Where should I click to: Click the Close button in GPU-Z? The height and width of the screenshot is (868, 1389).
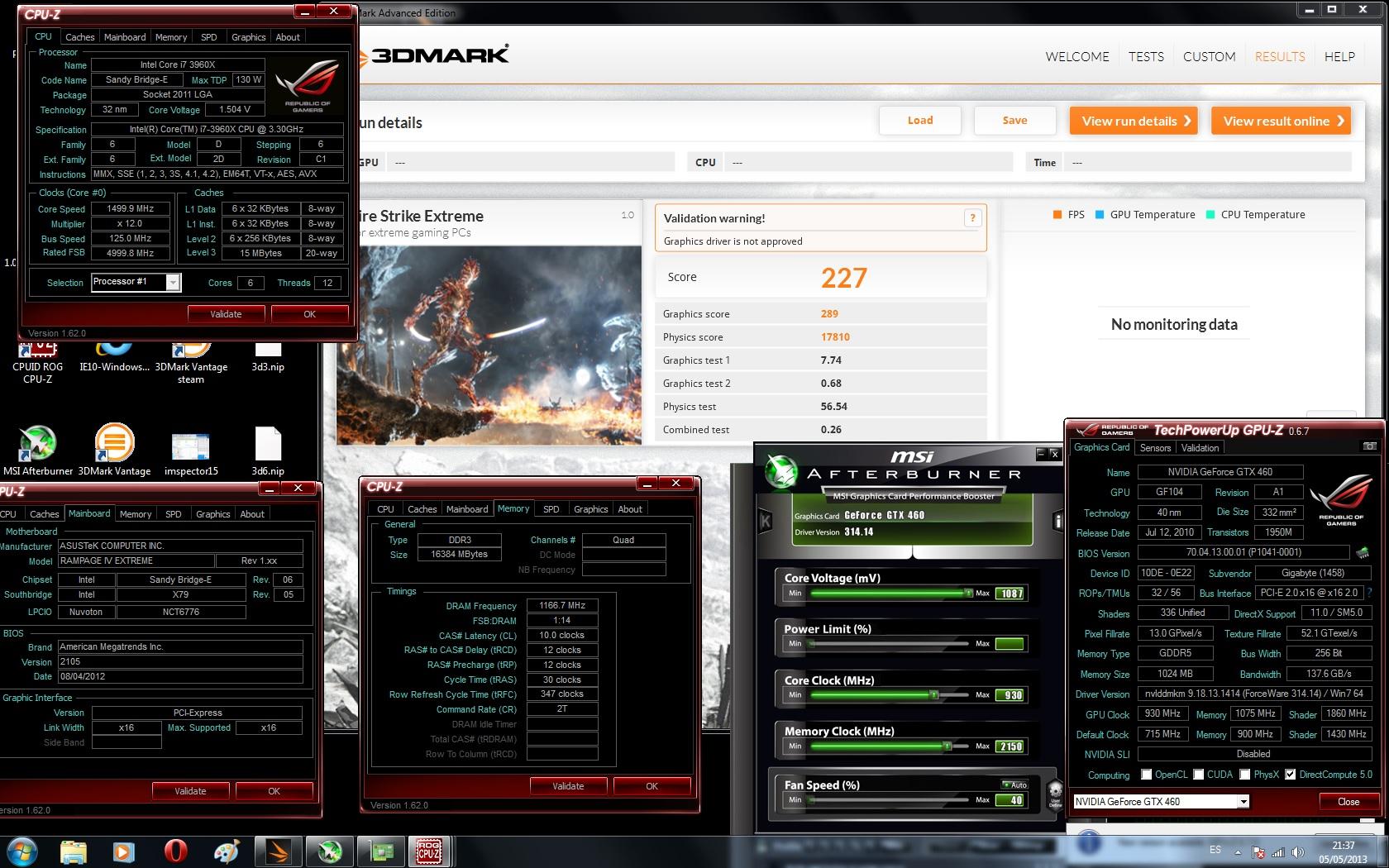click(1348, 802)
